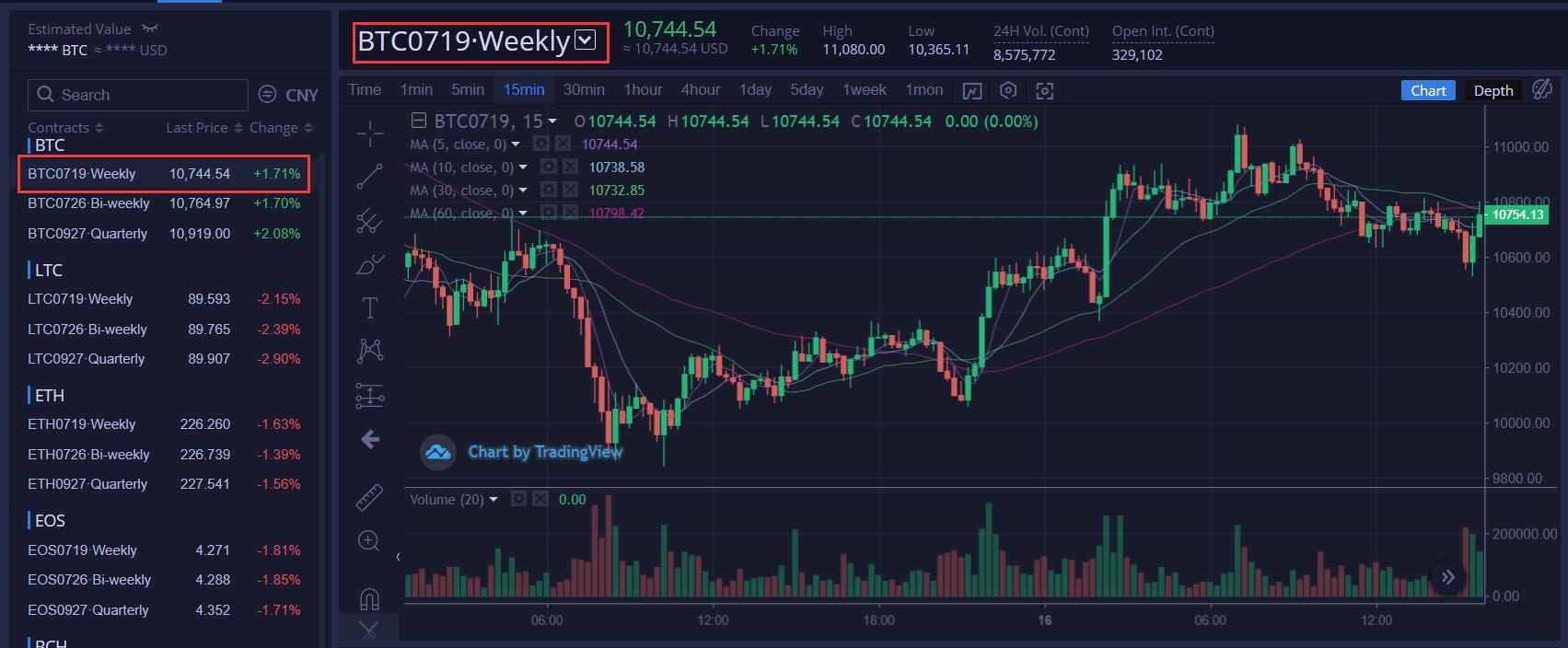1568x648 pixels.
Task: Toggle hidden estimated value eye icon
Action: click(x=151, y=29)
